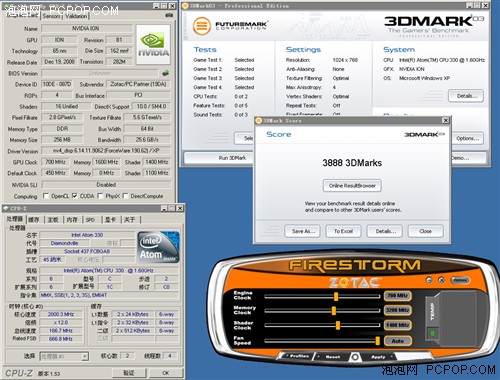Open the SPD tab in CPU-Z
The image size is (500, 380).
pyautogui.click(x=90, y=220)
